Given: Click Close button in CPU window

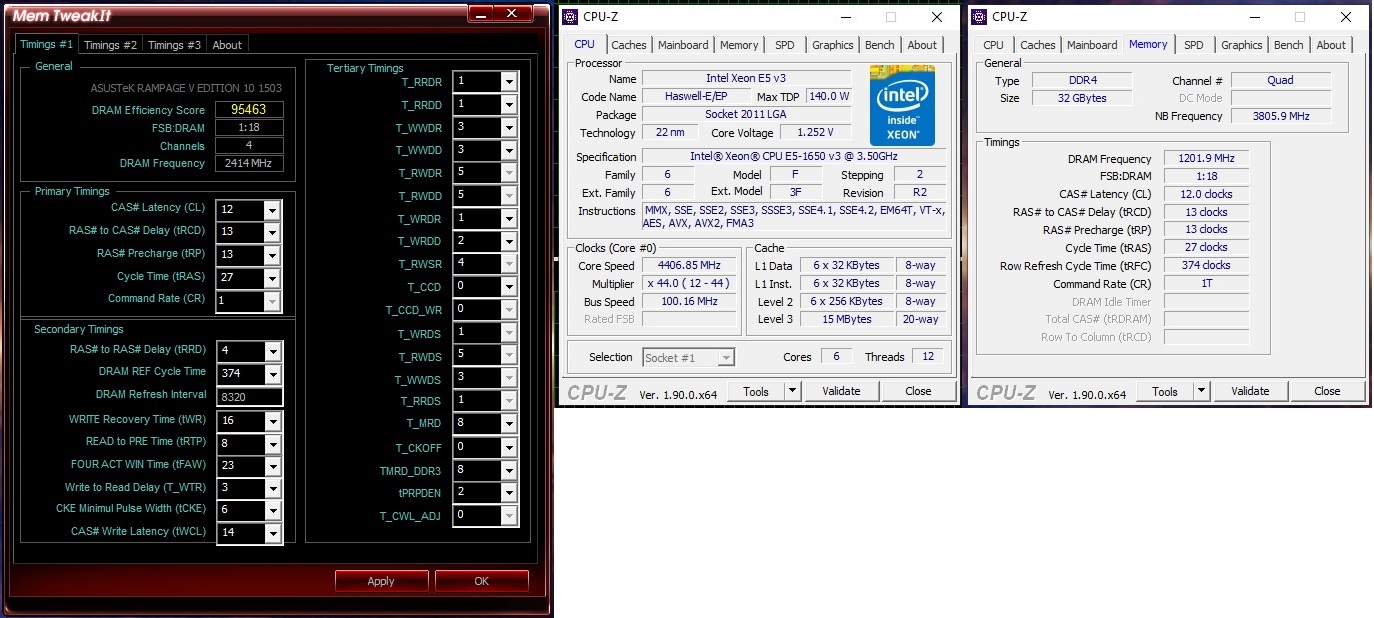Looking at the screenshot, I should tap(918, 391).
